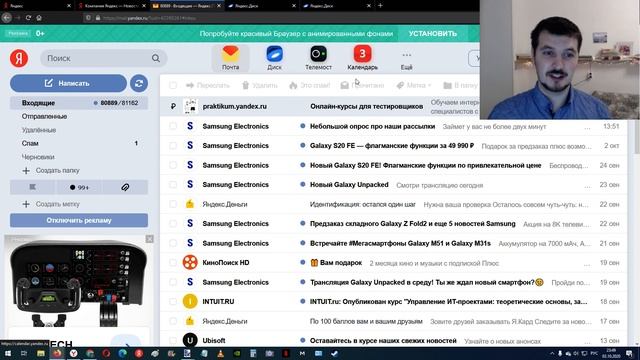Reload the page in the browser

(28, 18)
